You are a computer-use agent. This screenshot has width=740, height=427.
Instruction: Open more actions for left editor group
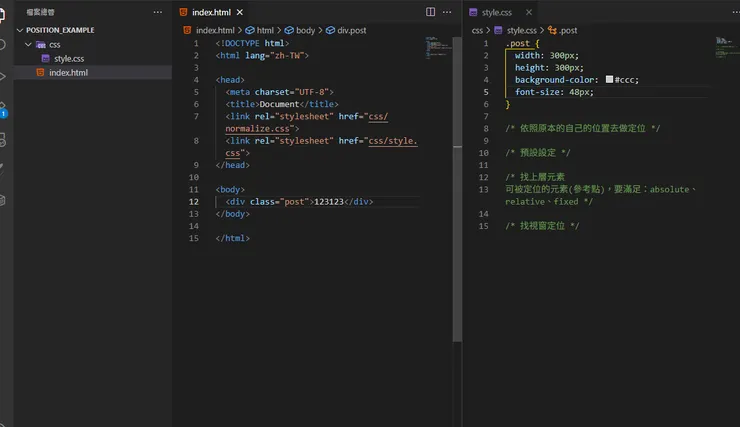(449, 12)
